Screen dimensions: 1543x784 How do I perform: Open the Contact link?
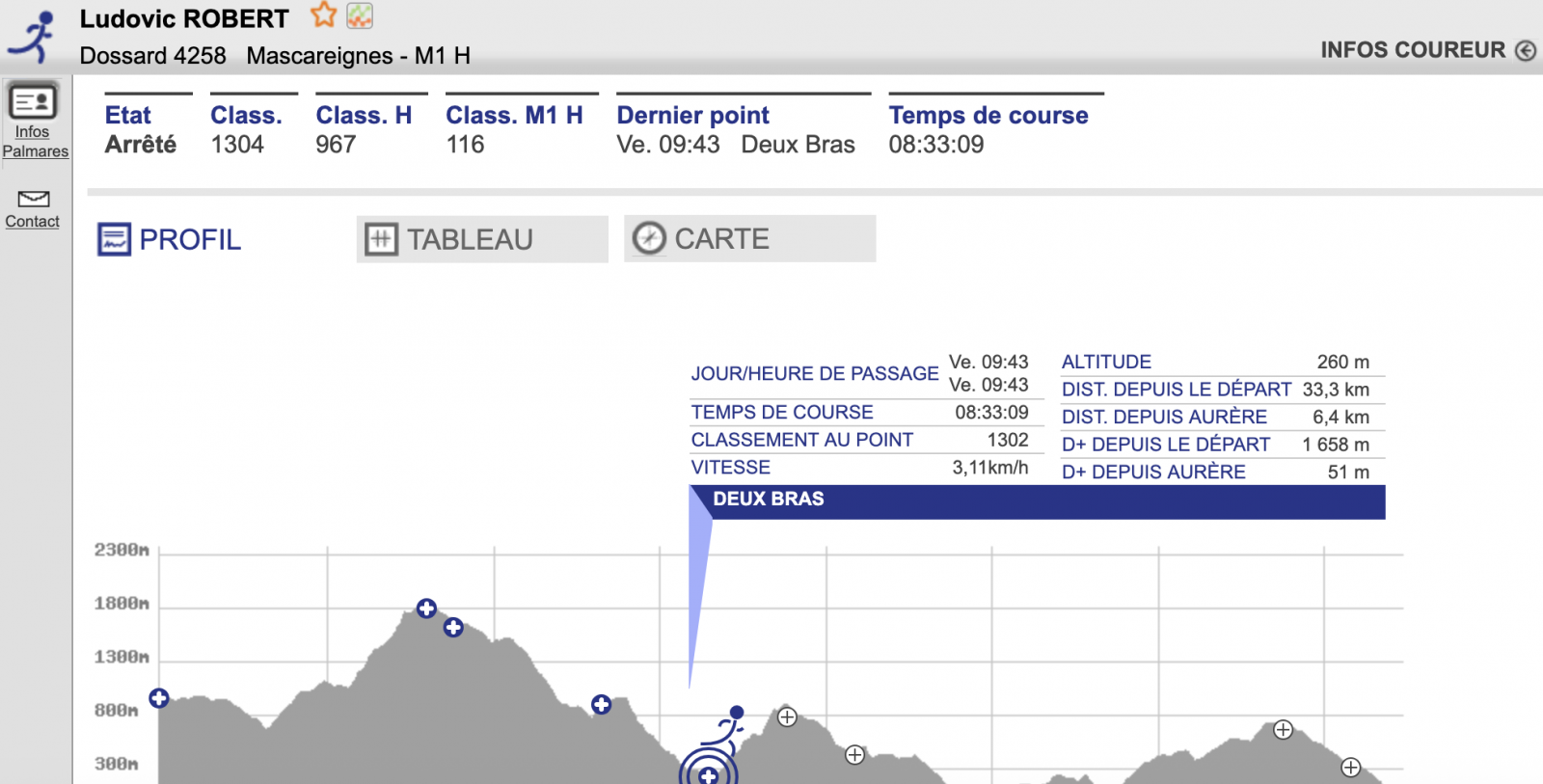33,222
